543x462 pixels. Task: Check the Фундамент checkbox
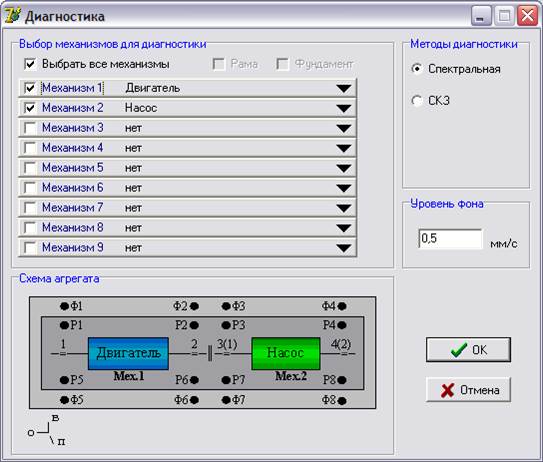(283, 64)
